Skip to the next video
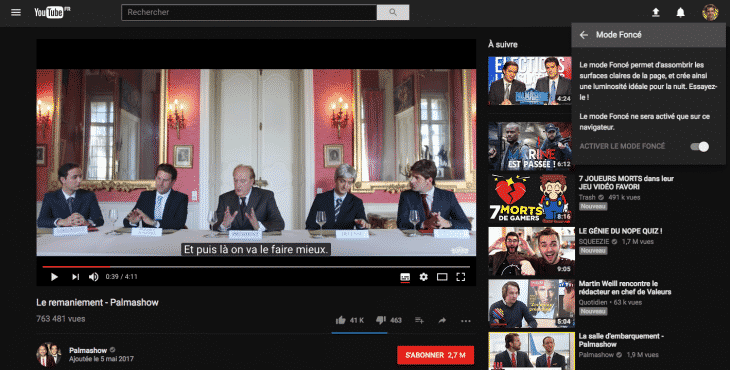This screenshot has height=370, width=730. (75, 277)
